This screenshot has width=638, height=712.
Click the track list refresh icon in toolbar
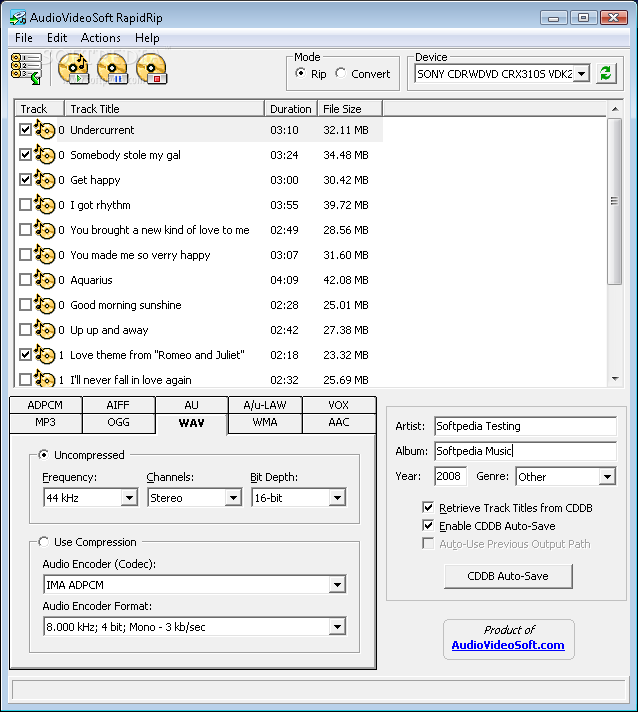click(26, 69)
